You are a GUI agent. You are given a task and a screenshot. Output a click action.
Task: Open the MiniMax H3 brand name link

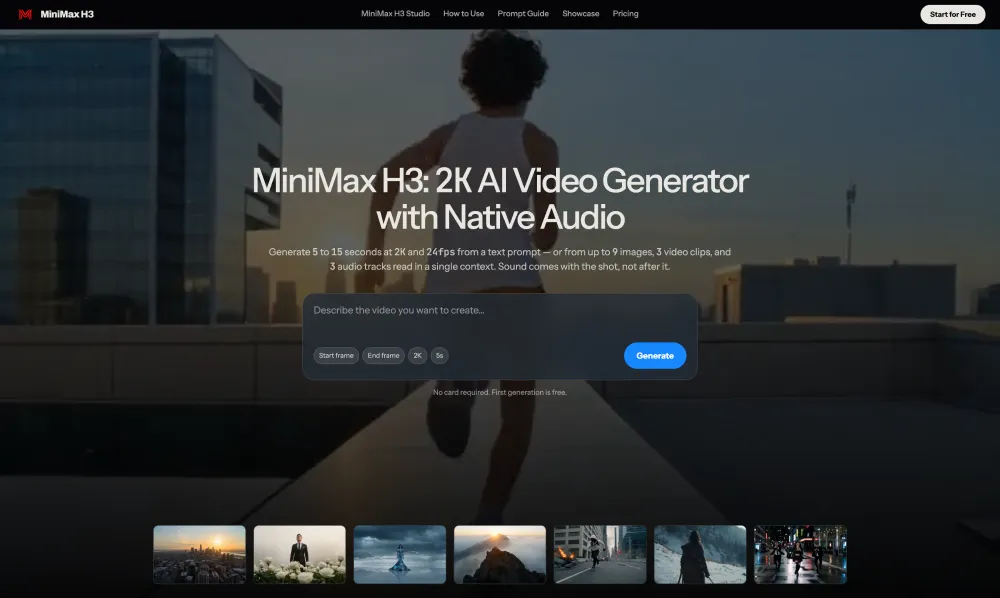[67, 14]
